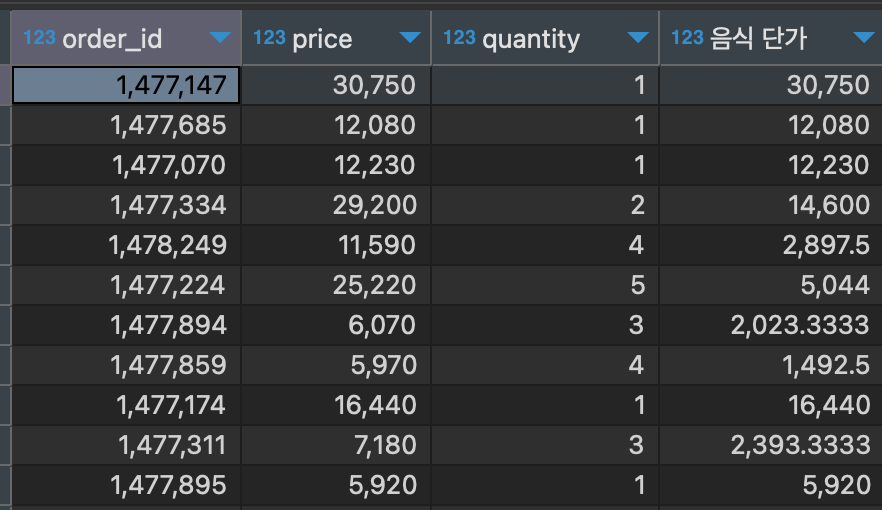Click the 음식 단가 cell 5,044
Image resolution: width=882 pixels, height=510 pixels.
771,285
